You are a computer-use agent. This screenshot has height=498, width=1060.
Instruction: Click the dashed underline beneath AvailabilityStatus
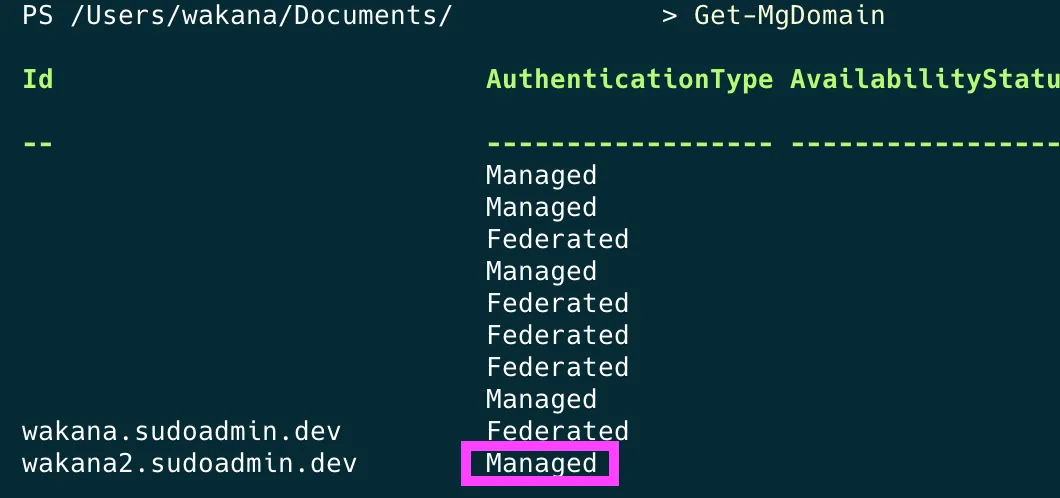pyautogui.click(x=924, y=143)
